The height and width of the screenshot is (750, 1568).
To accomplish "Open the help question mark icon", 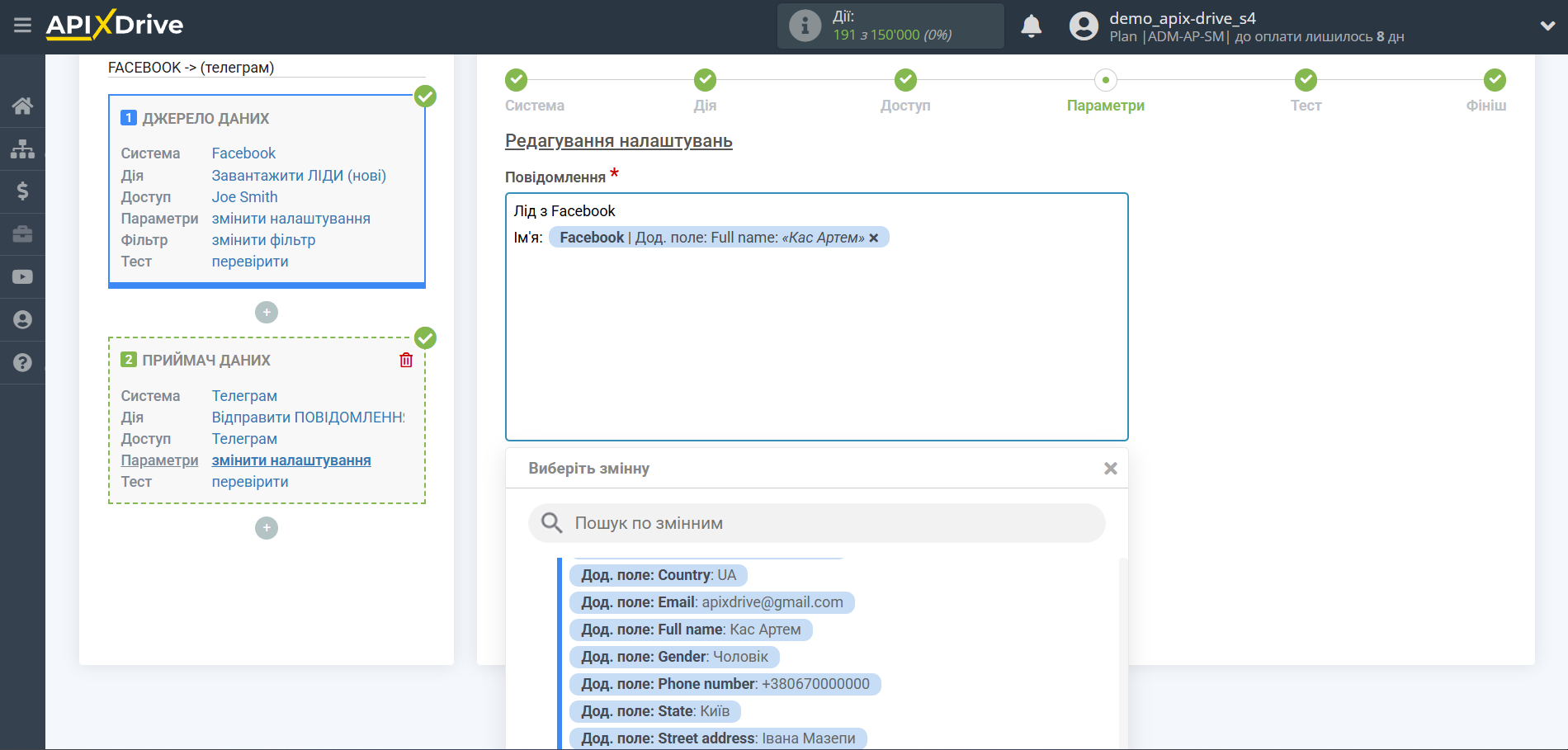I will 22,363.
